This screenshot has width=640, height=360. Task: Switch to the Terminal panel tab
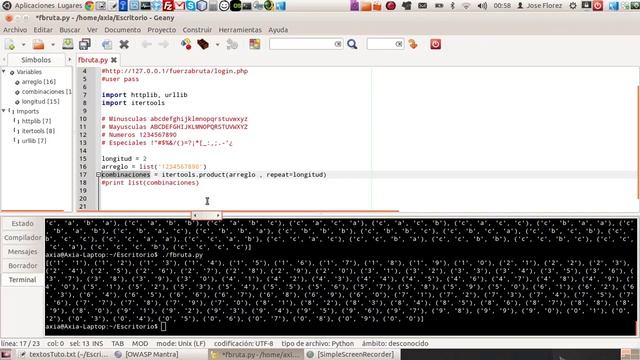pos(22,280)
